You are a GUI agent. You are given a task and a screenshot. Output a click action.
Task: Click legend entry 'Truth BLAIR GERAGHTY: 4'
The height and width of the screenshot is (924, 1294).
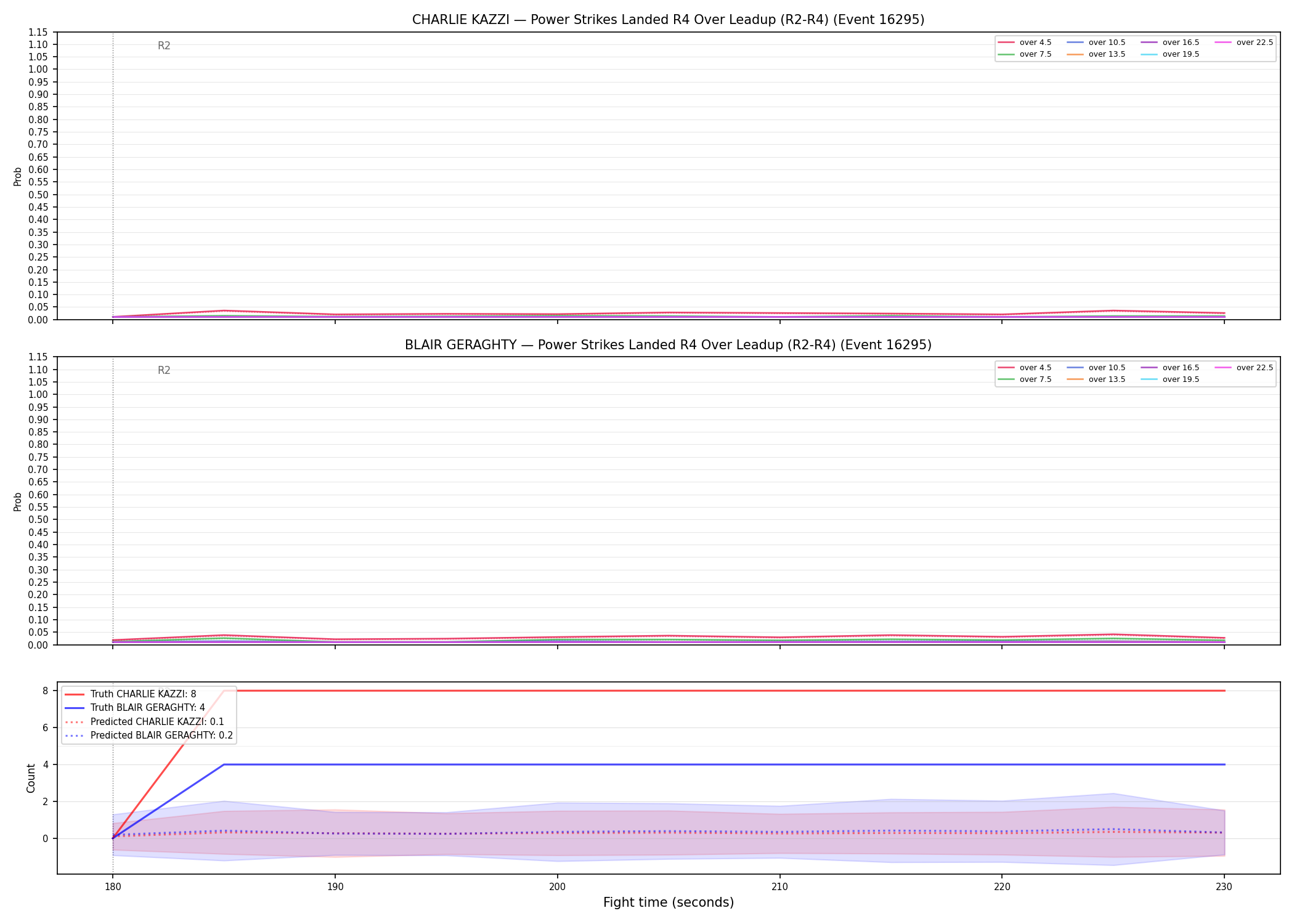(x=135, y=708)
